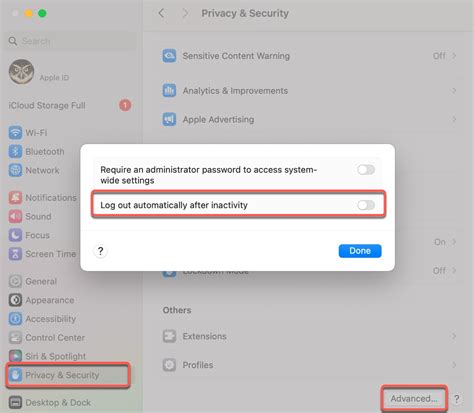474x413 pixels.
Task: Click the Done button
Action: (x=360, y=251)
